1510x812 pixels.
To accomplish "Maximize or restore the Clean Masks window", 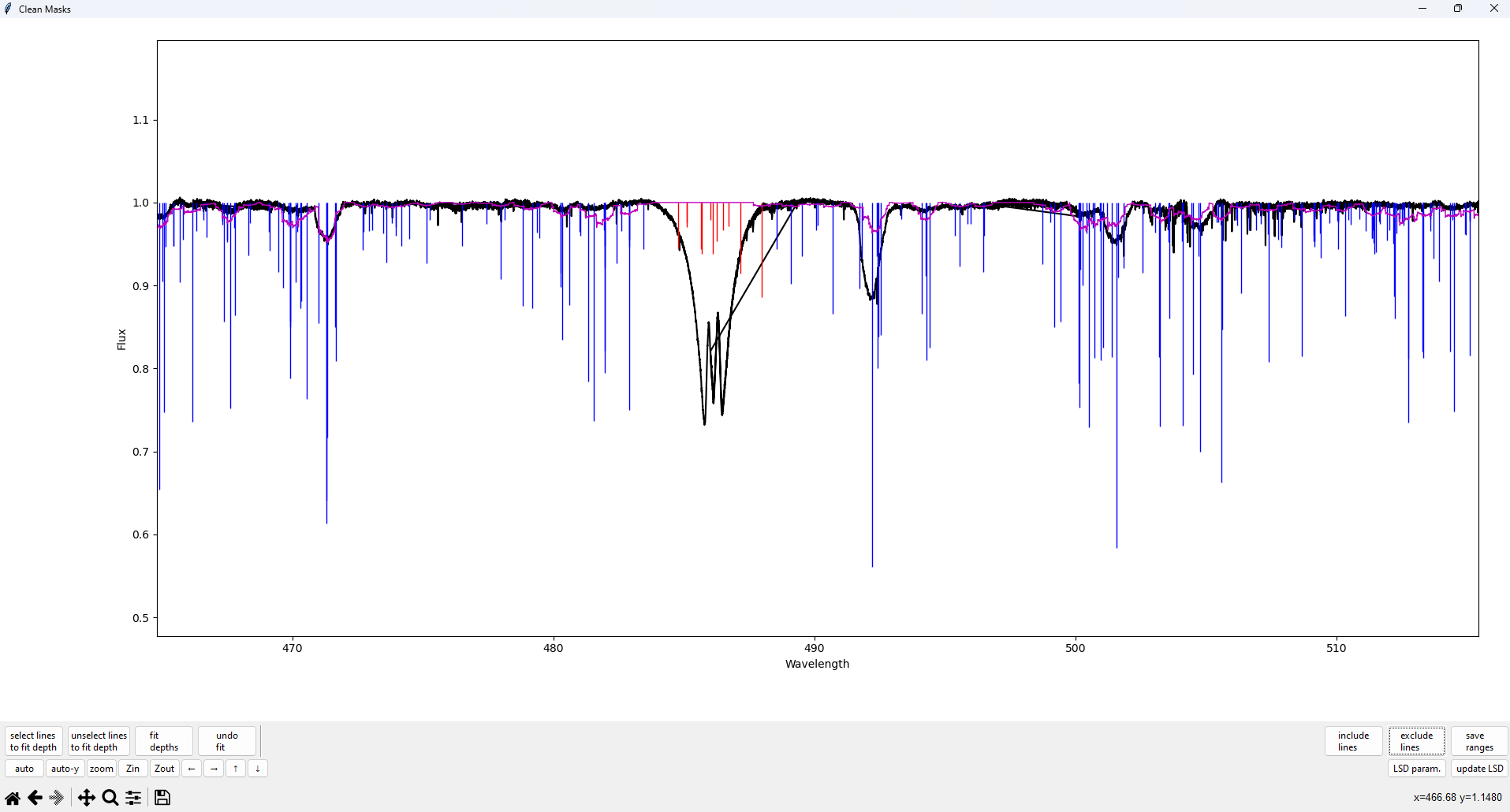I will click(1458, 9).
